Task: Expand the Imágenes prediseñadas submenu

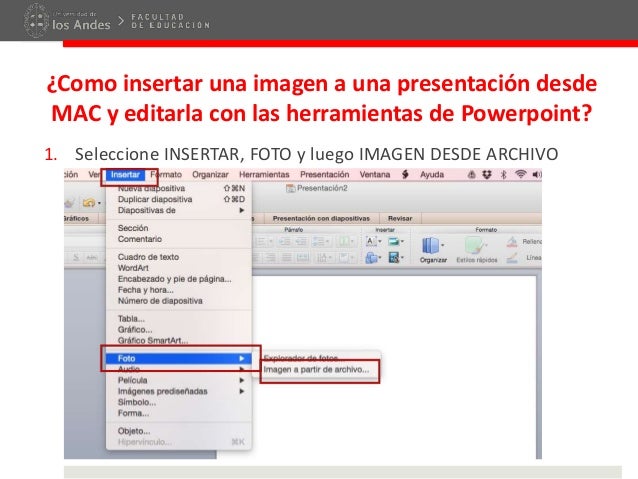Action: click(179, 391)
